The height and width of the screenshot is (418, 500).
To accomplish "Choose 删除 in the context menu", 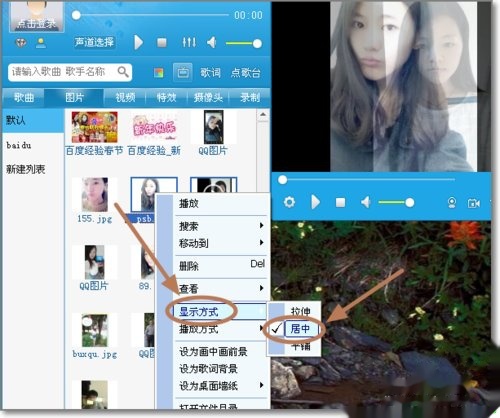I will [221, 266].
